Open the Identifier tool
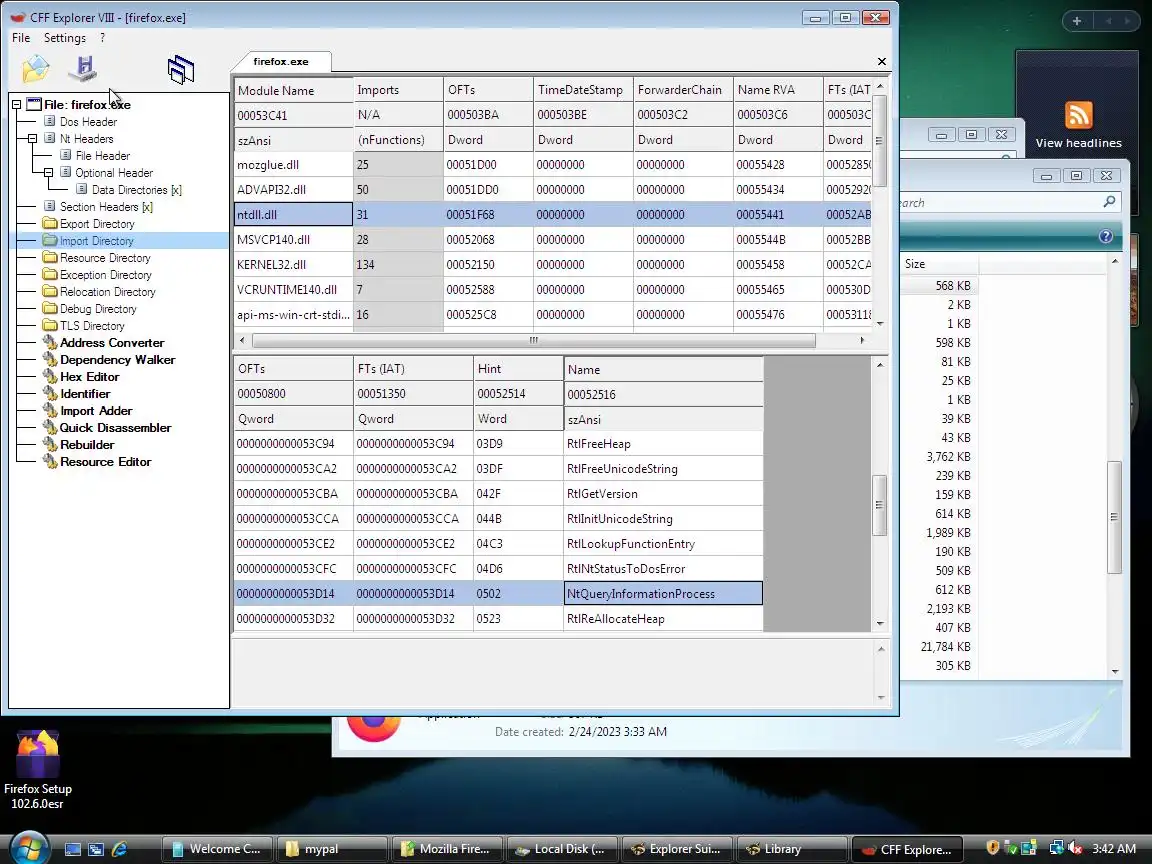Image resolution: width=1152 pixels, height=864 pixels. coord(85,393)
